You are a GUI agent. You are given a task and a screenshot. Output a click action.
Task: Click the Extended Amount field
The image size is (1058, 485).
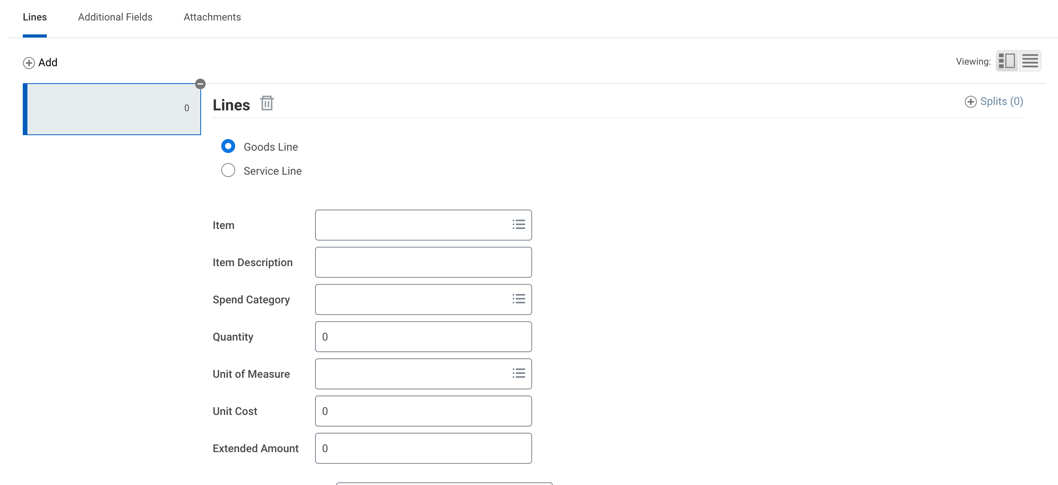(423, 447)
